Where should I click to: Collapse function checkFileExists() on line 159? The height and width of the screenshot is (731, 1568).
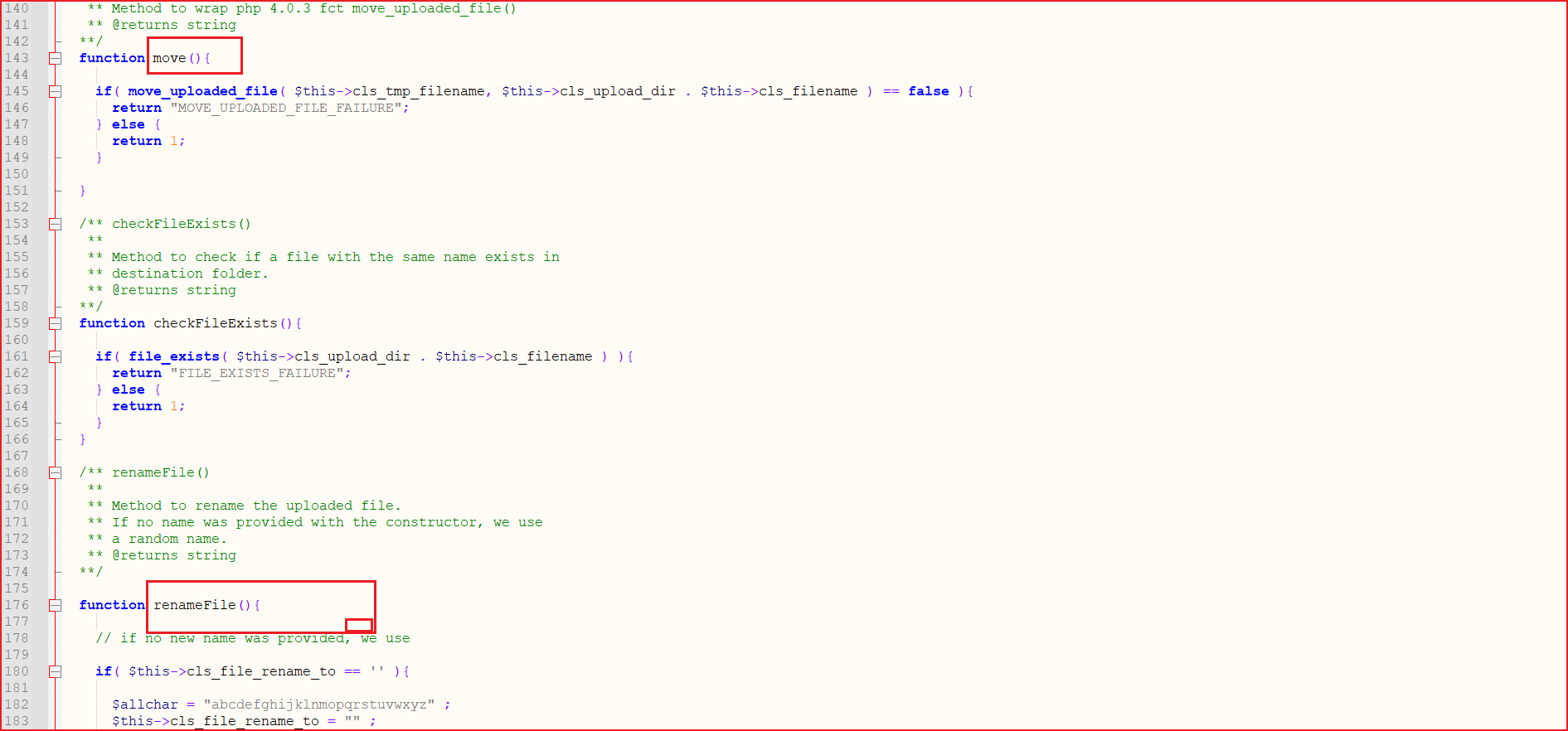(x=55, y=323)
